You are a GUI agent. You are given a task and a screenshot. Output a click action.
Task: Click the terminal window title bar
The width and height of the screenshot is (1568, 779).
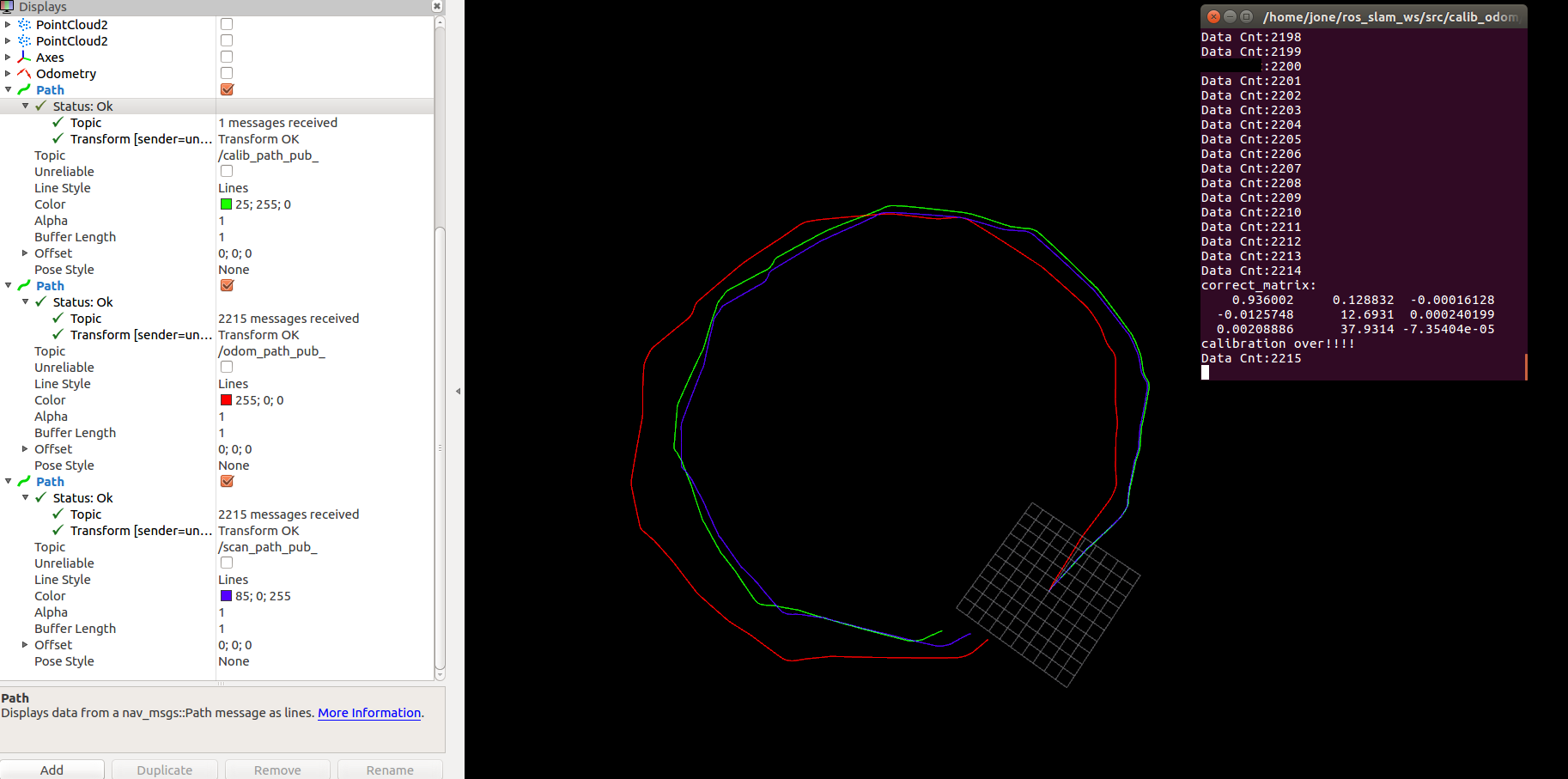pyautogui.click(x=1364, y=16)
